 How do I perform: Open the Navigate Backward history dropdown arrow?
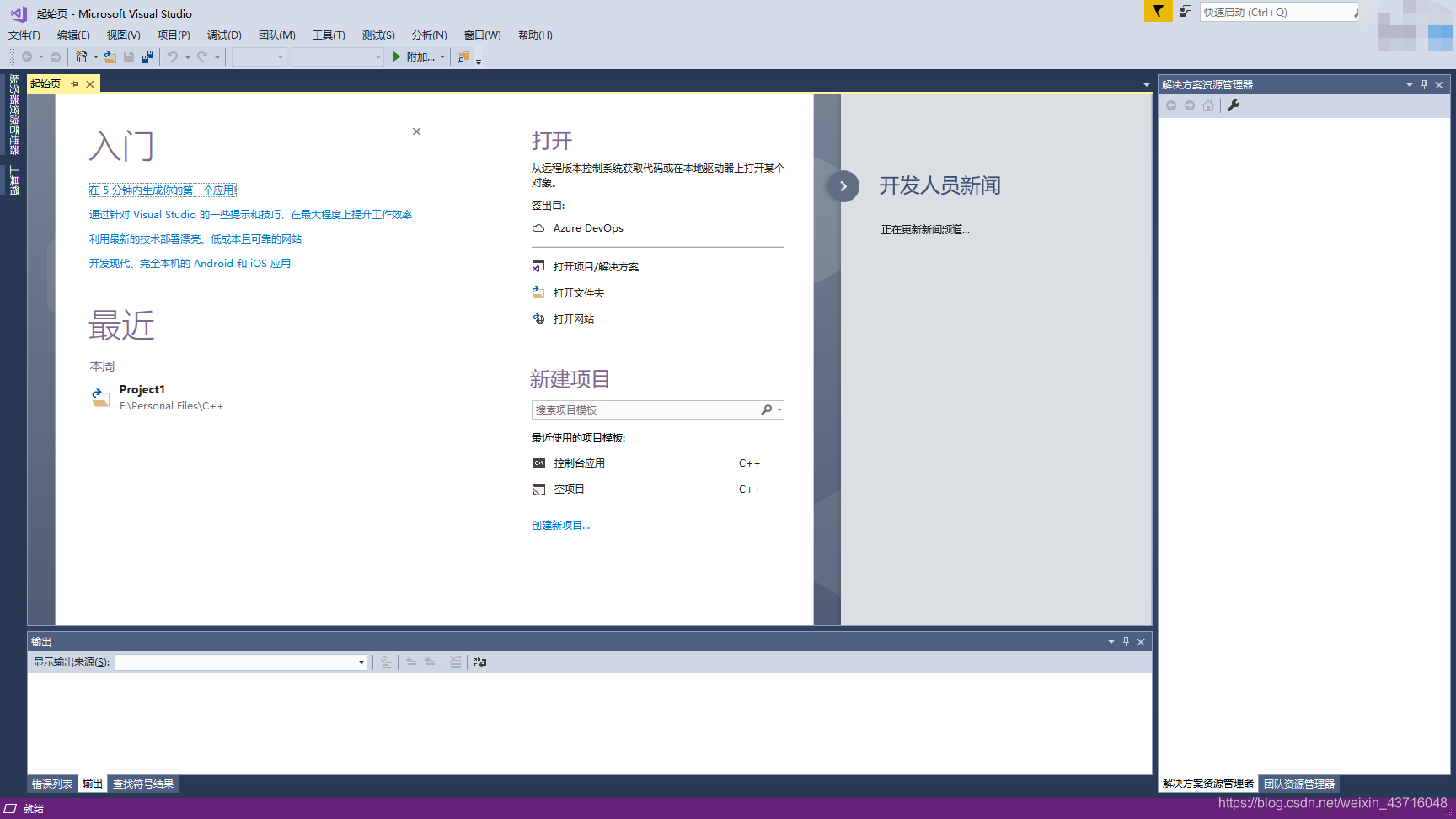[40, 57]
